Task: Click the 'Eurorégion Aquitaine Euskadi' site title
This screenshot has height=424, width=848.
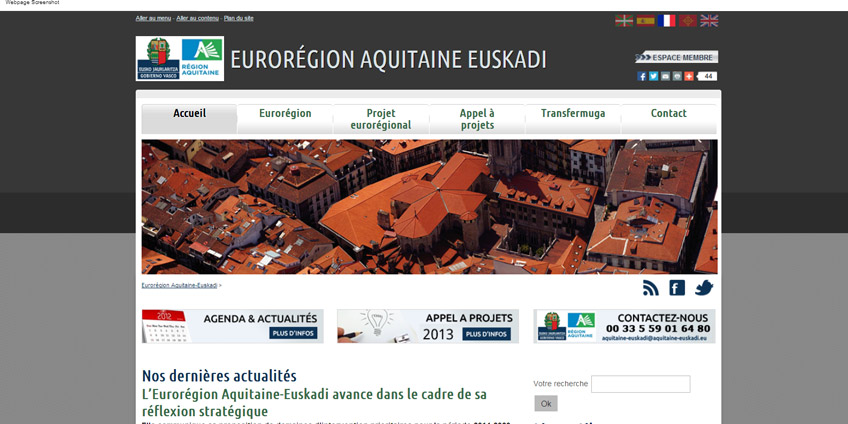Action: coord(388,59)
